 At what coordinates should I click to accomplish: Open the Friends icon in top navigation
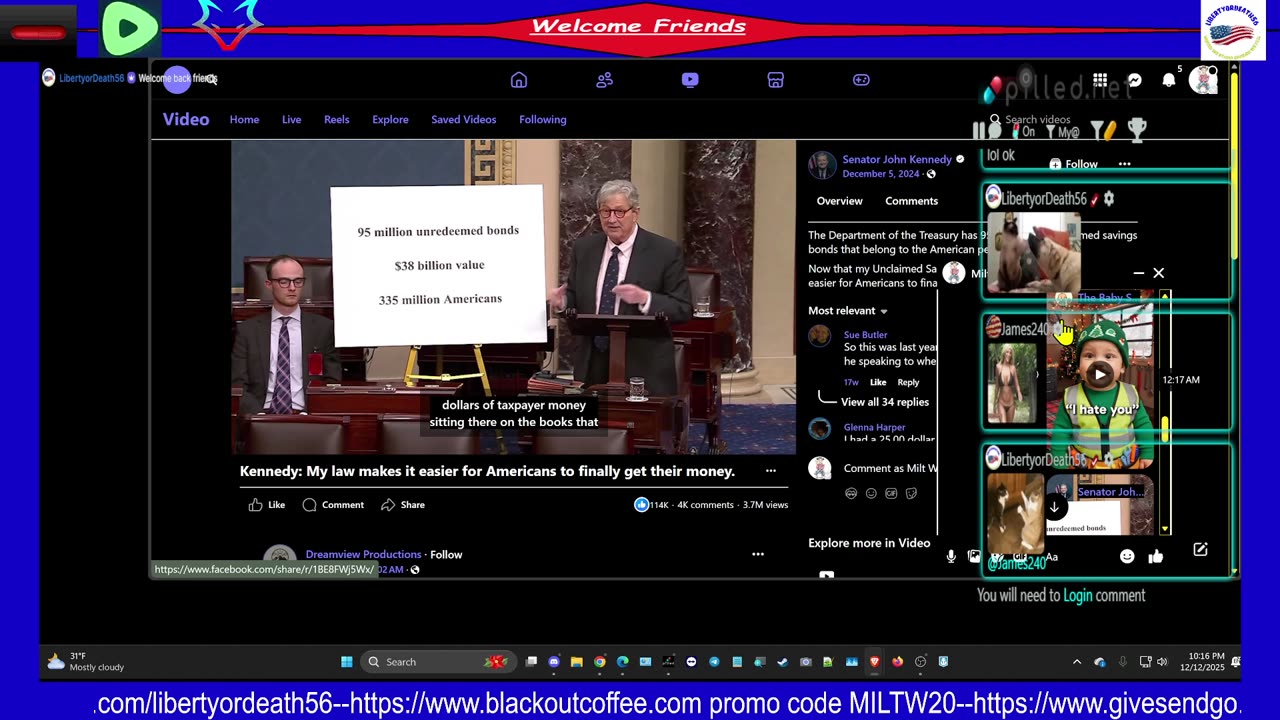pyautogui.click(x=604, y=80)
